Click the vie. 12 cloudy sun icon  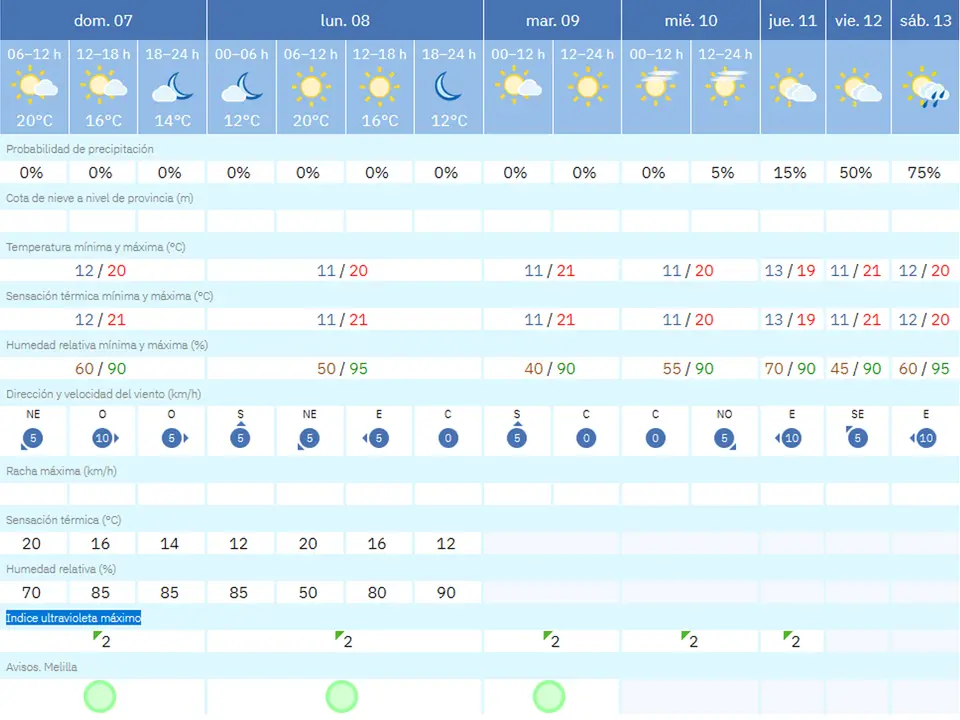pyautogui.click(x=859, y=87)
